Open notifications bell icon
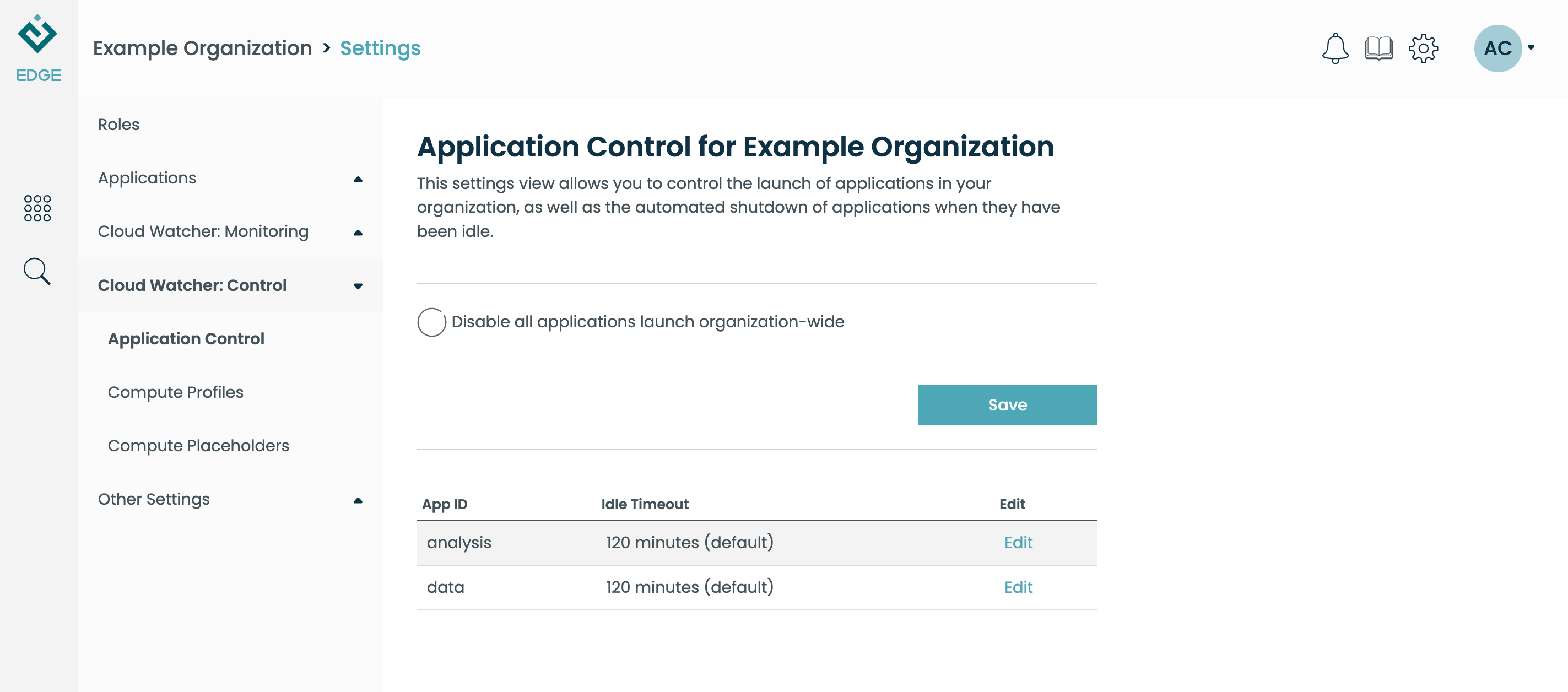The width and height of the screenshot is (1568, 692). click(x=1335, y=48)
